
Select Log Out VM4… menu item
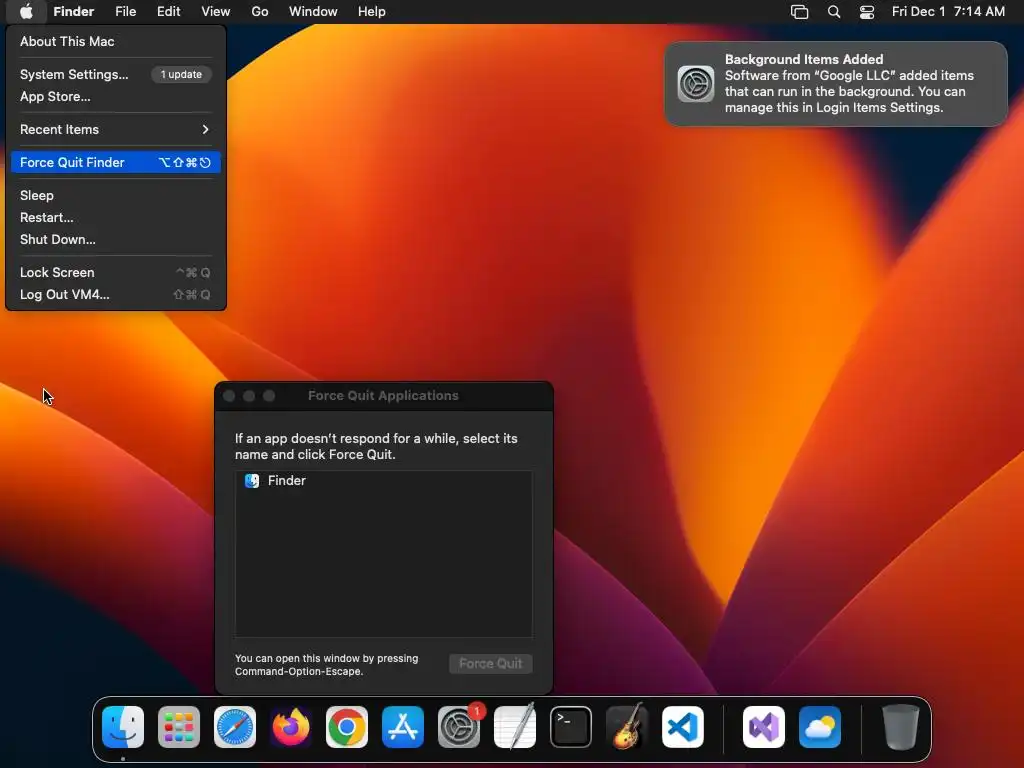[x=116, y=295]
